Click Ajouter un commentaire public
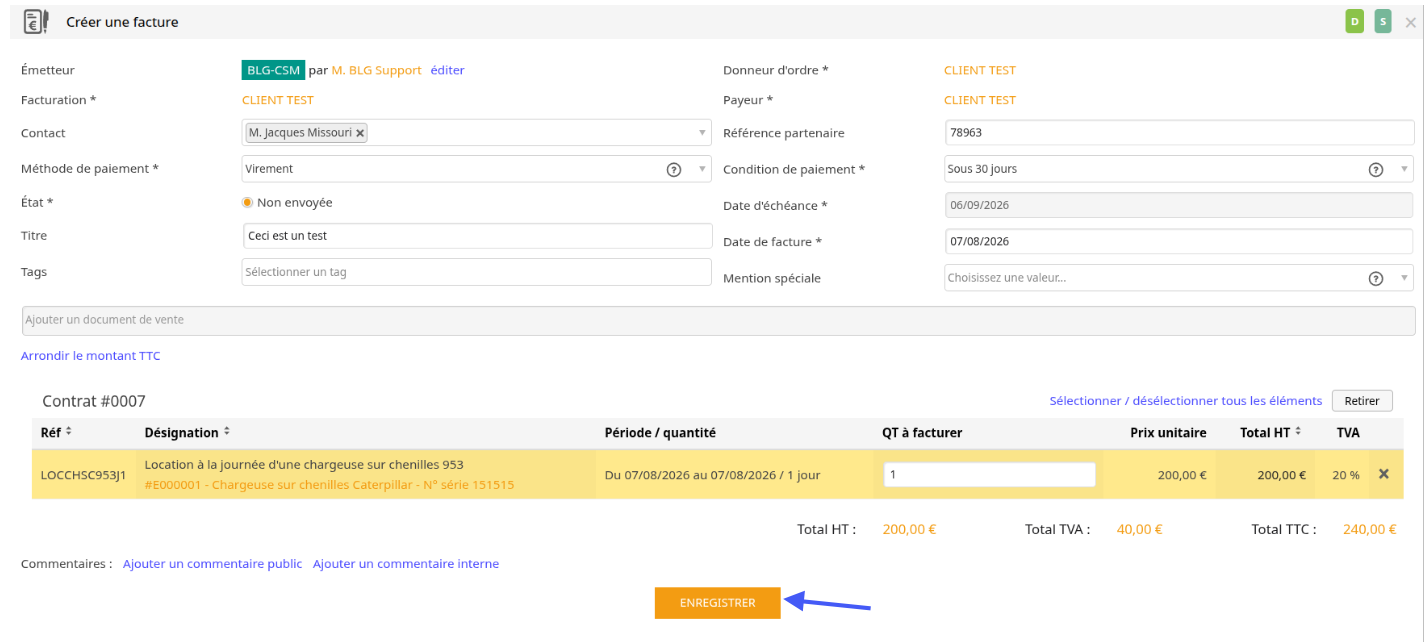The width and height of the screenshot is (1425, 642). 212,564
